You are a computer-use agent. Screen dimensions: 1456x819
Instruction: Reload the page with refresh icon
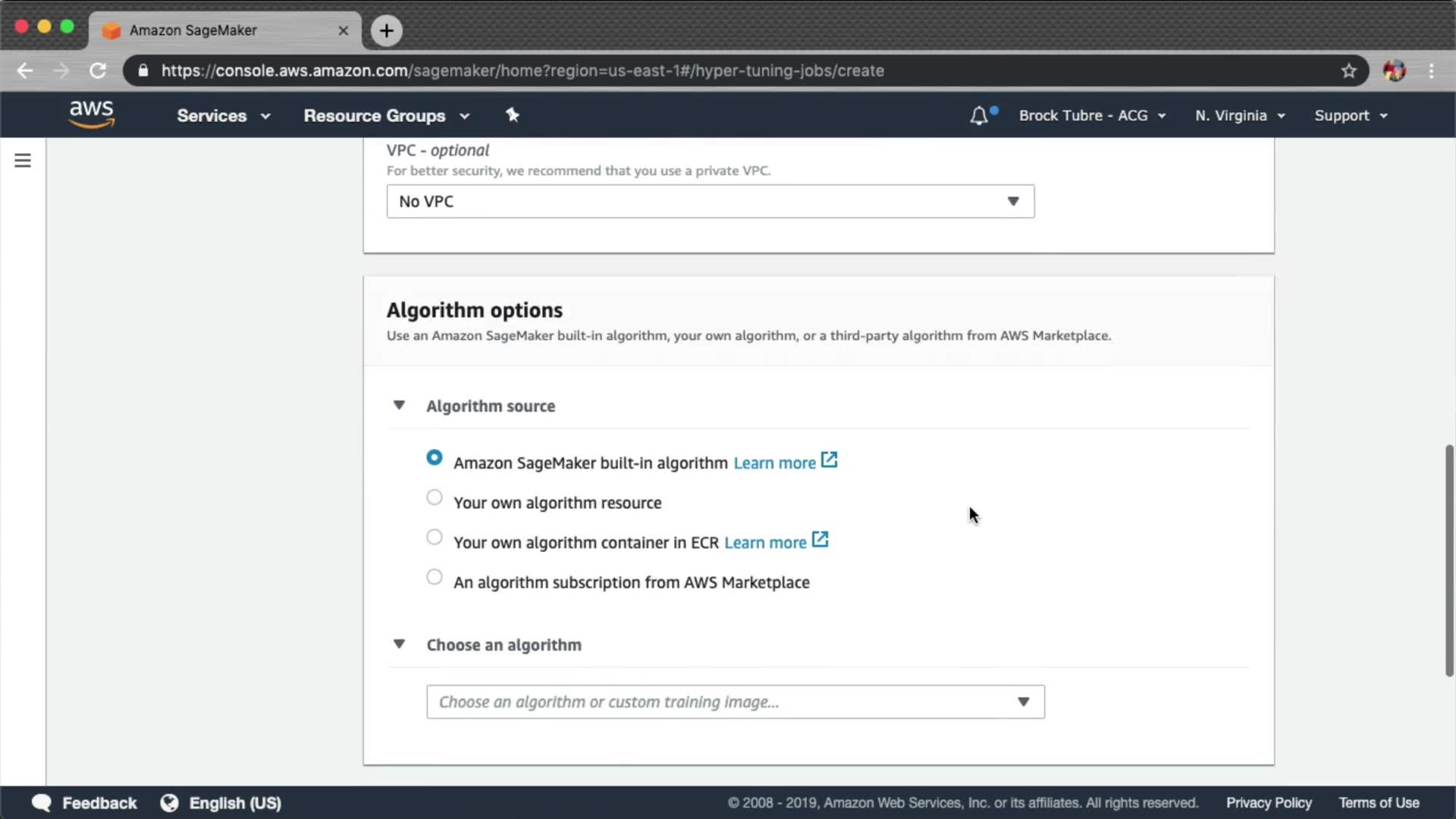(98, 71)
